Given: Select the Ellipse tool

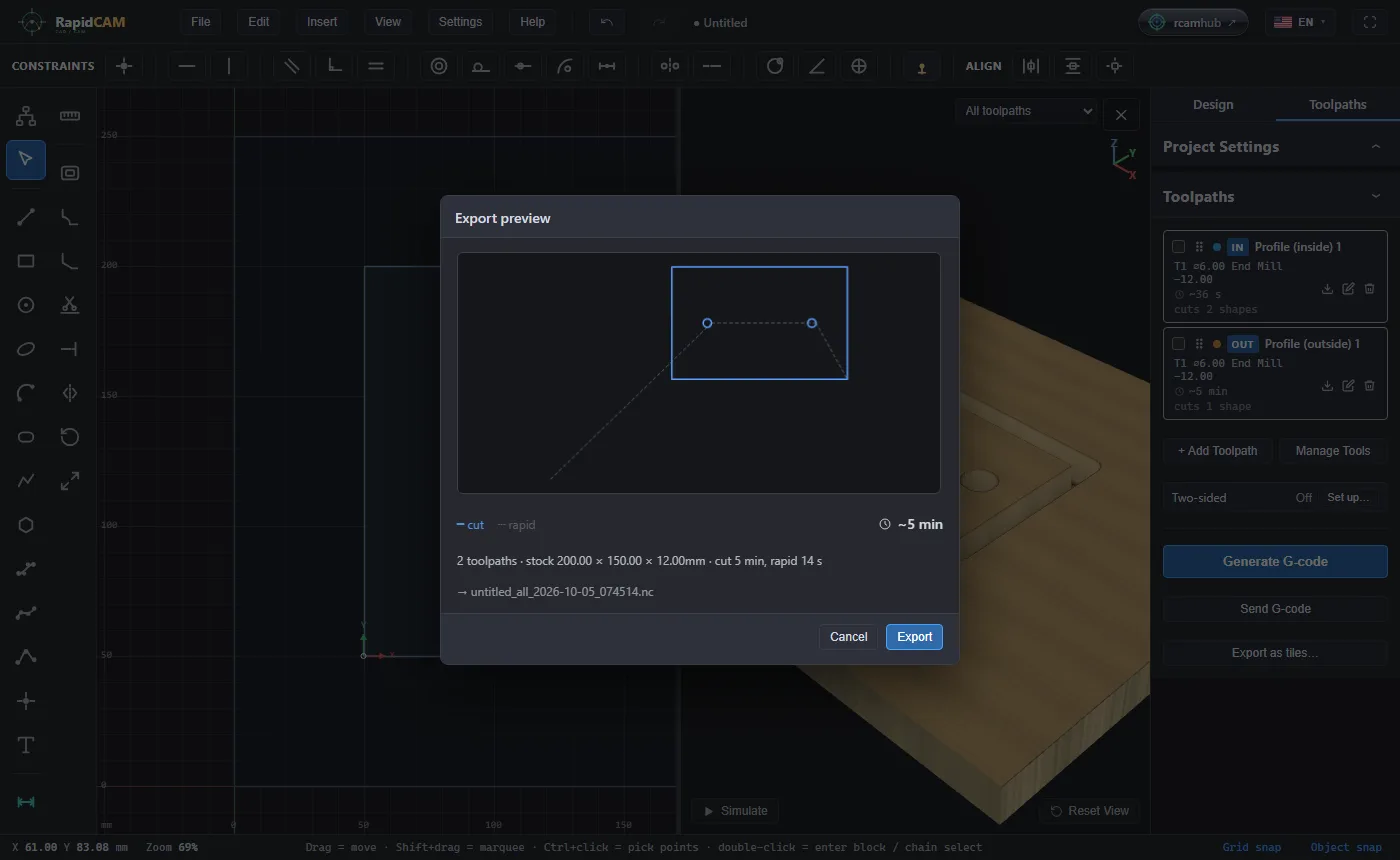Looking at the screenshot, I should [26, 349].
